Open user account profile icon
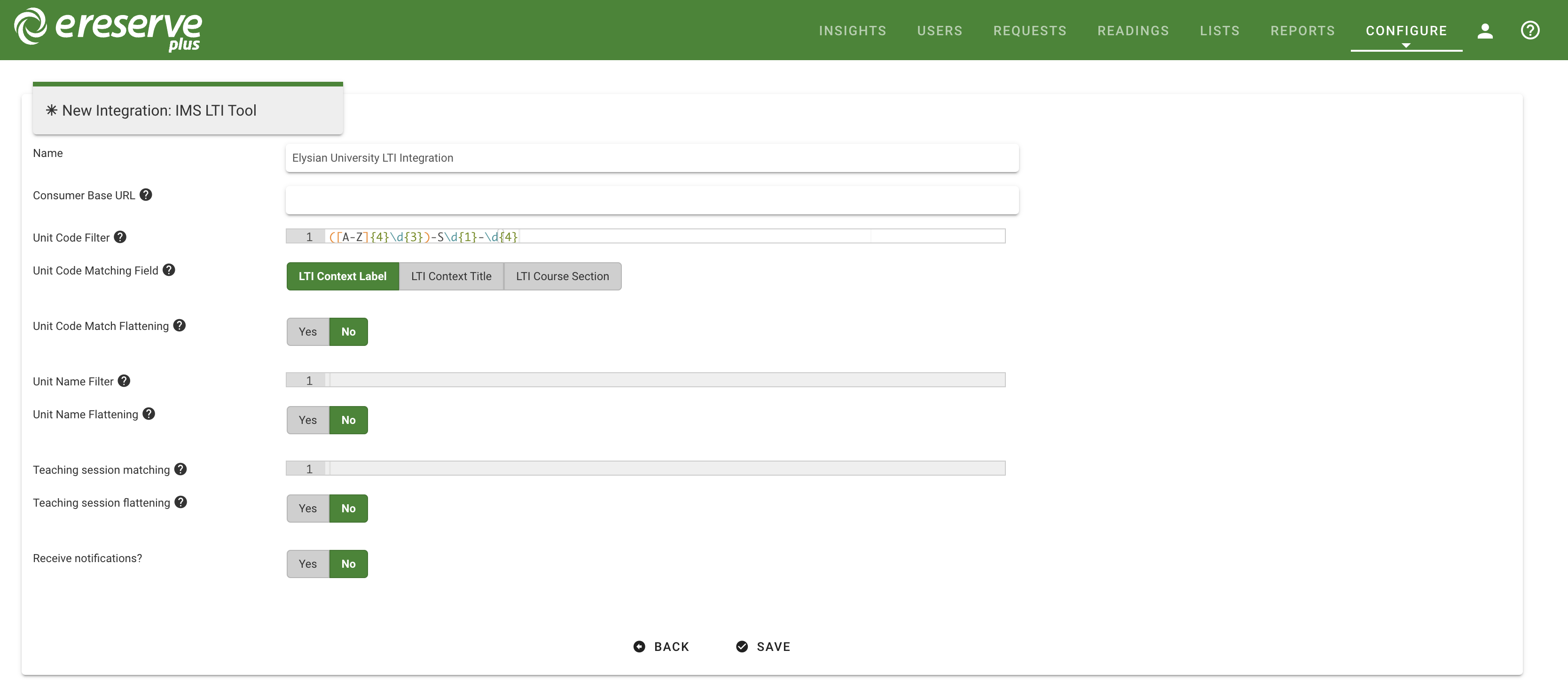Screen dimensions: 1568x689 click(1485, 31)
